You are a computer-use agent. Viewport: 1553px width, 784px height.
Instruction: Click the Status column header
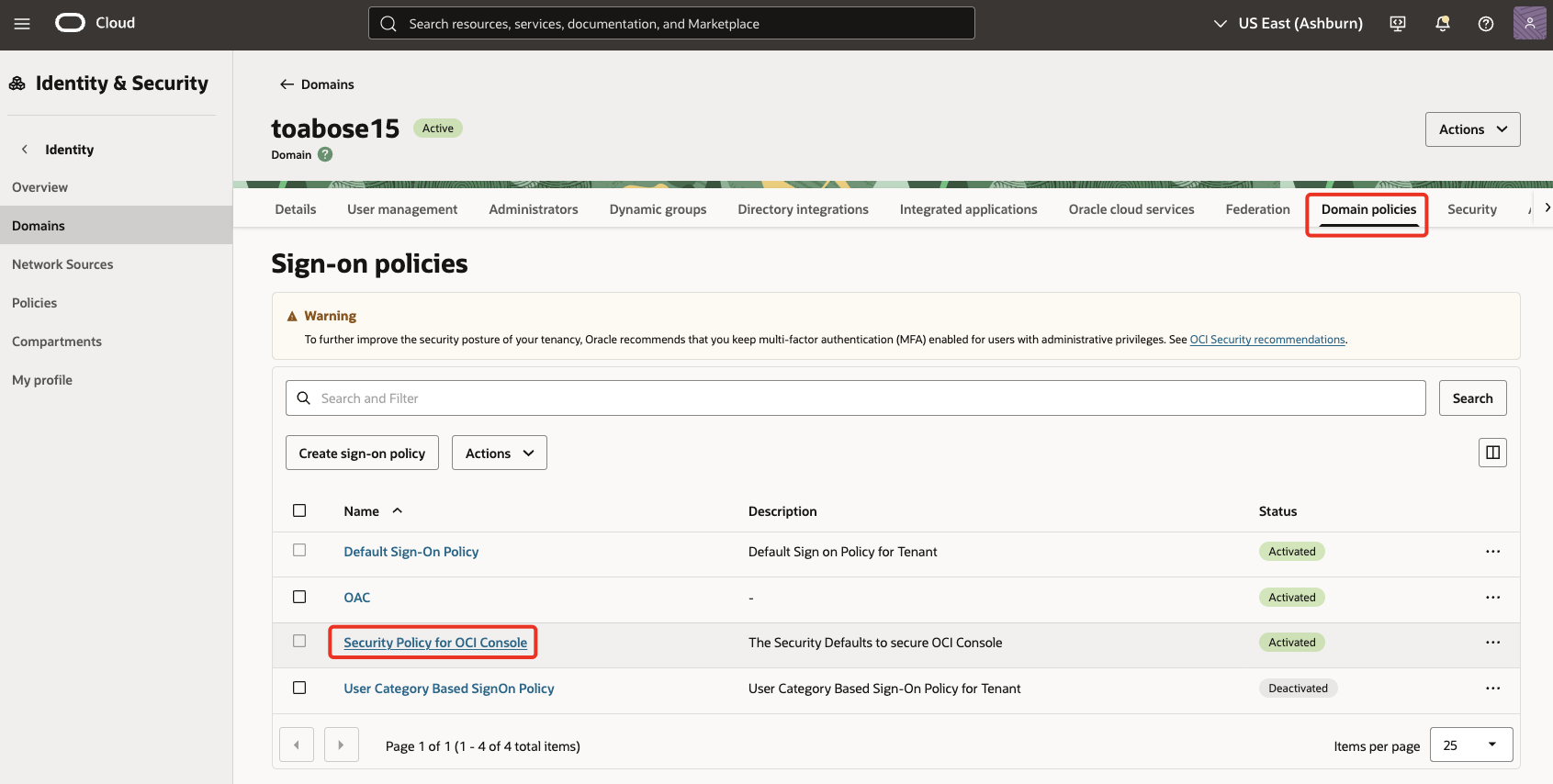[1277, 511]
